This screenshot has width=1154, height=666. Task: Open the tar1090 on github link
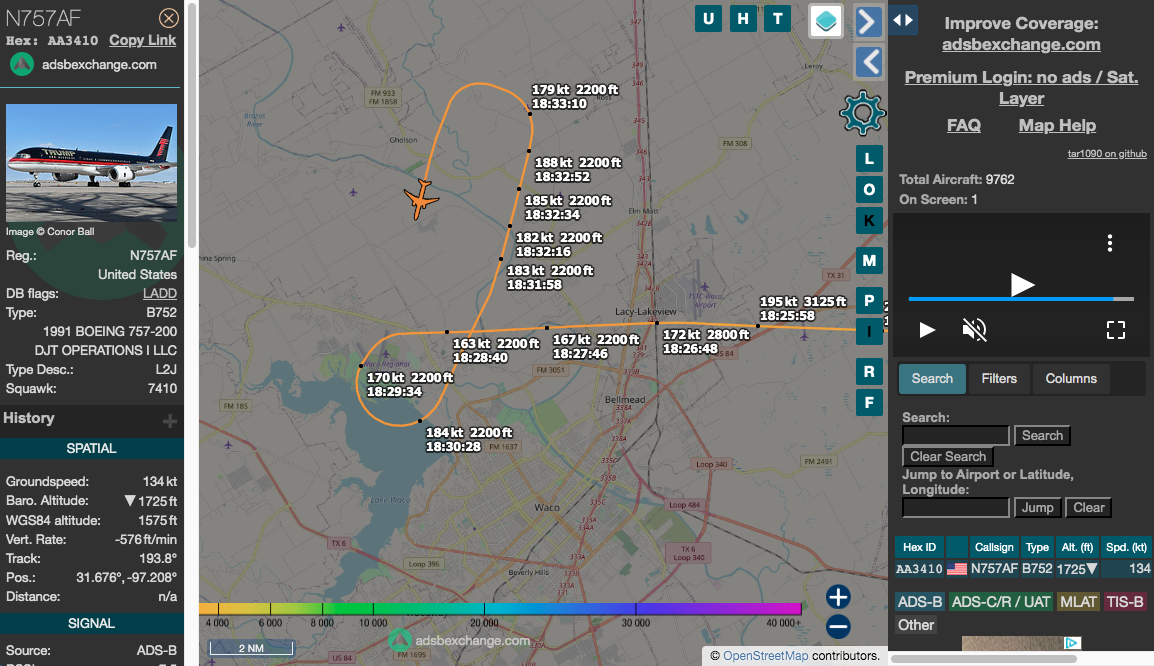pos(1107,154)
